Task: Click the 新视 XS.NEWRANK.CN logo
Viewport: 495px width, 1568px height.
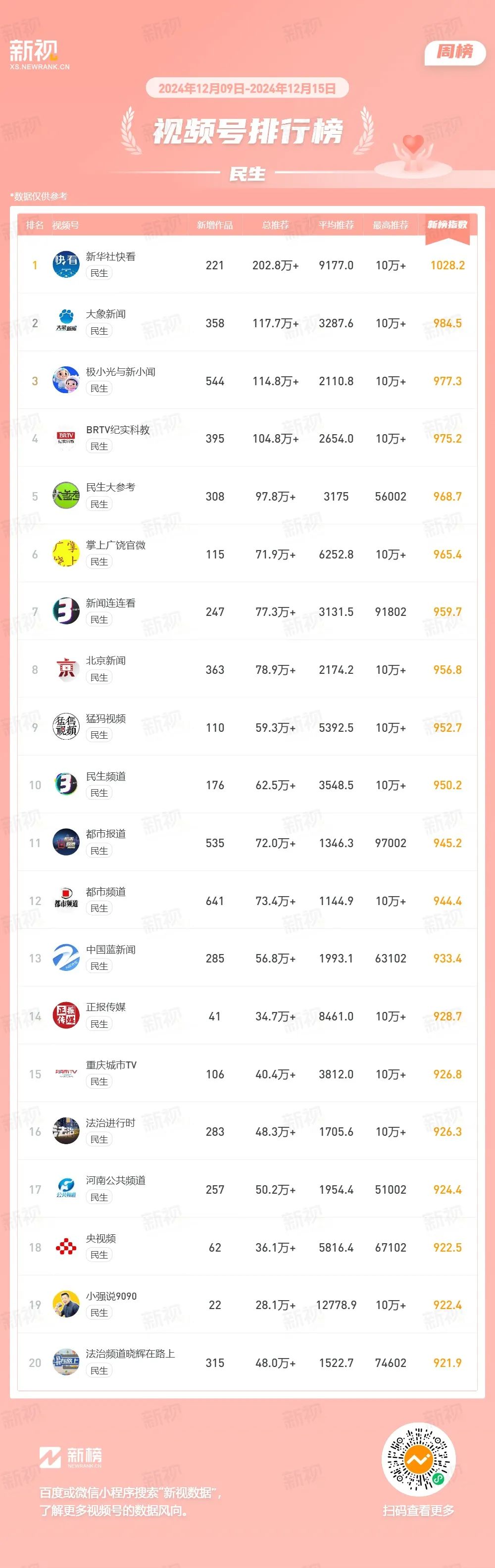Action: [x=39, y=55]
